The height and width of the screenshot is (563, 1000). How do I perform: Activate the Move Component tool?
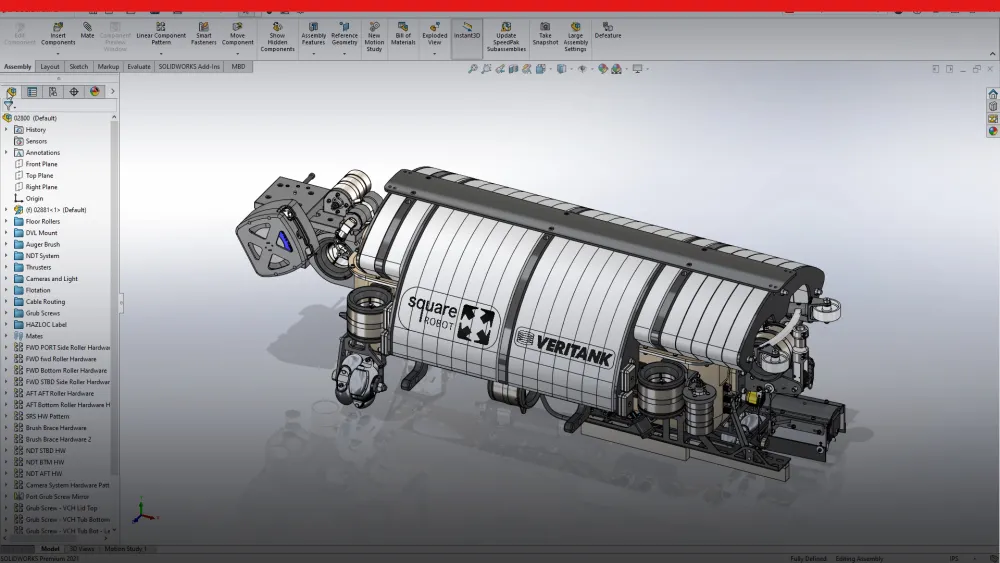click(x=237, y=34)
